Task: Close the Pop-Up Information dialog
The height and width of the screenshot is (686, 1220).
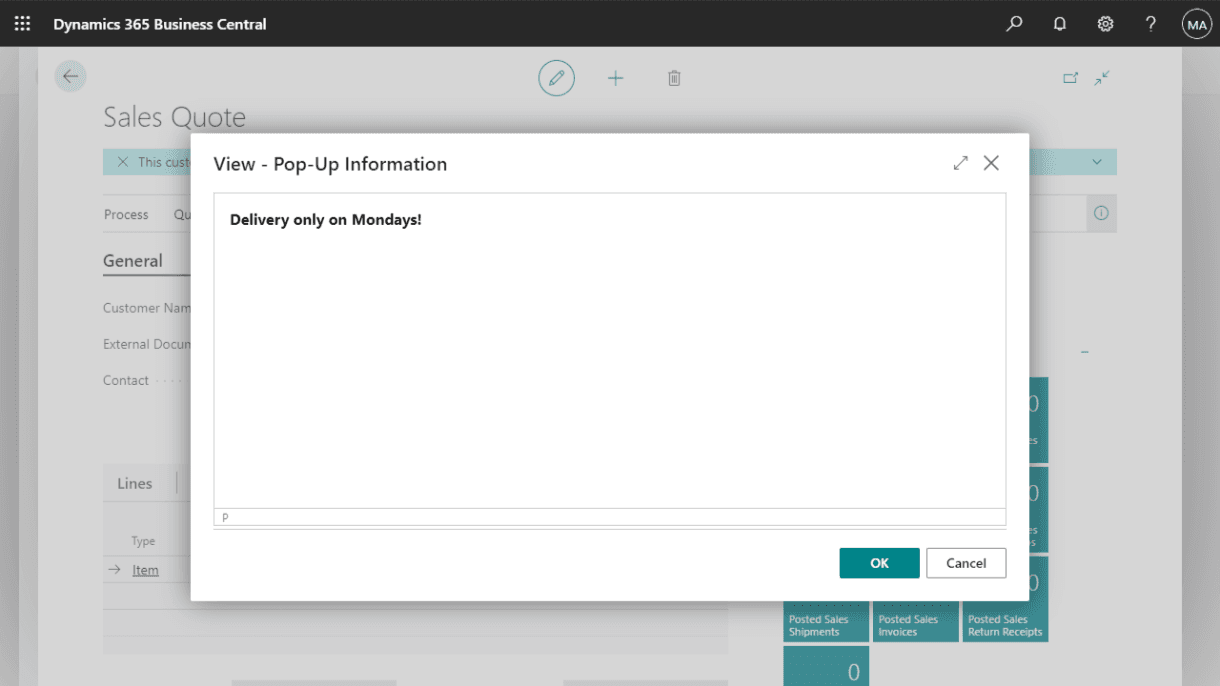Action: point(991,163)
